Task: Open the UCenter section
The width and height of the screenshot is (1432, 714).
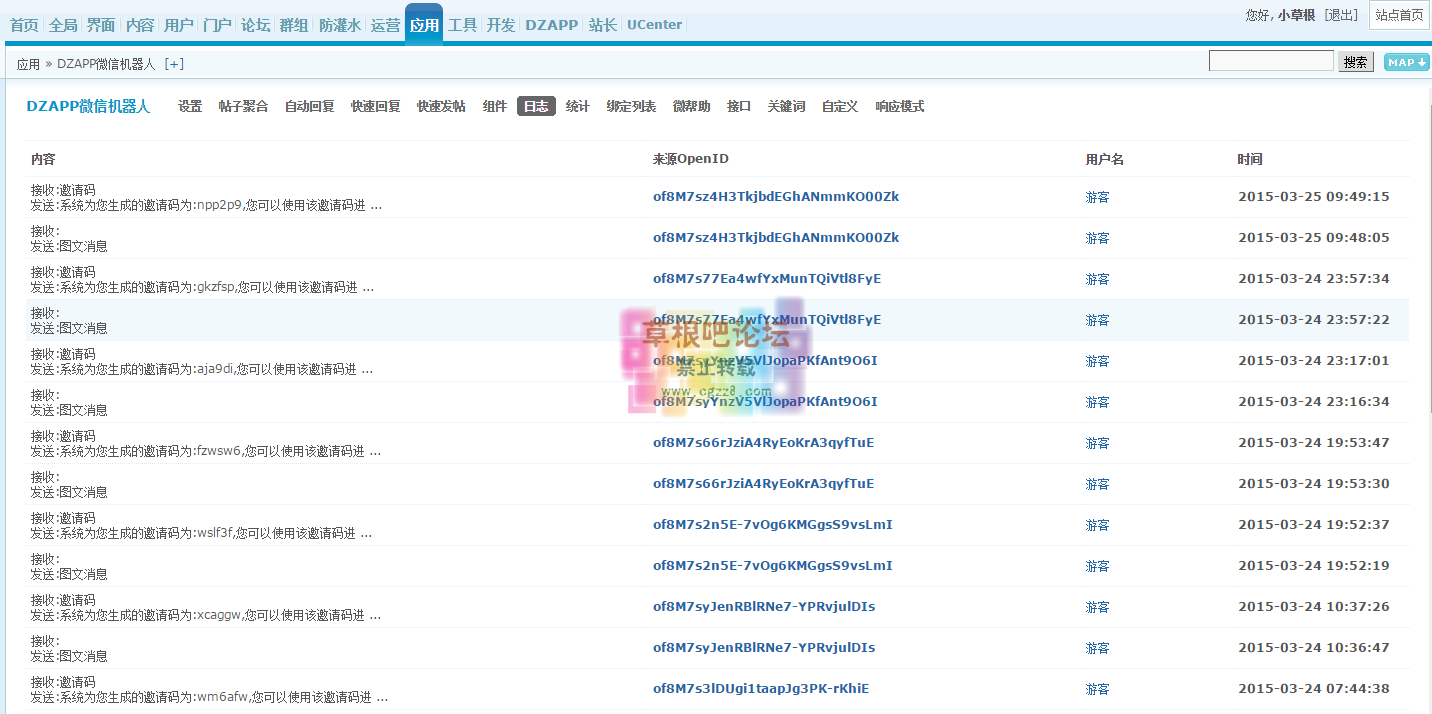Action: click(654, 24)
